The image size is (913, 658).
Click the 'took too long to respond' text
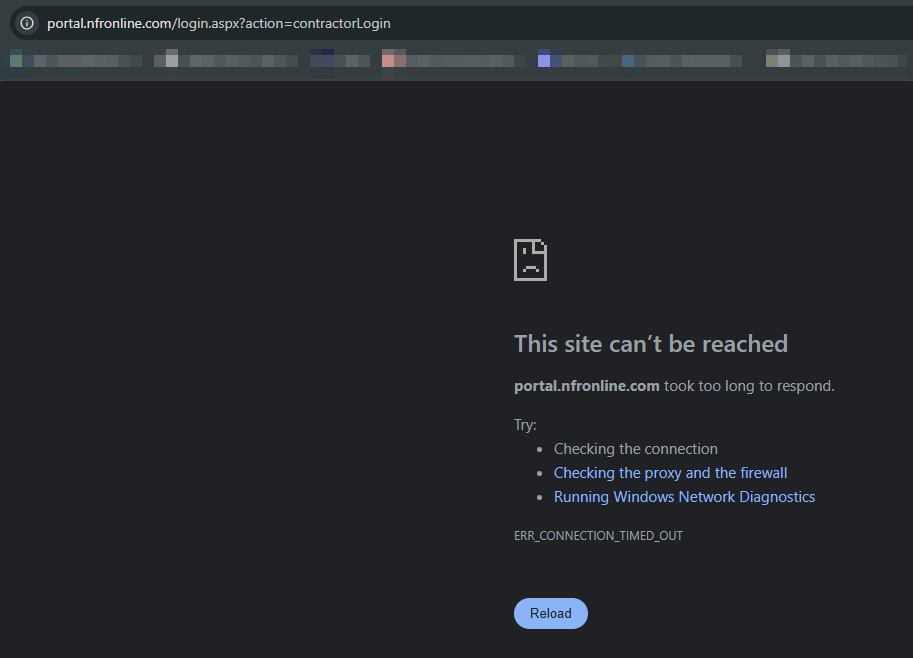pos(748,386)
